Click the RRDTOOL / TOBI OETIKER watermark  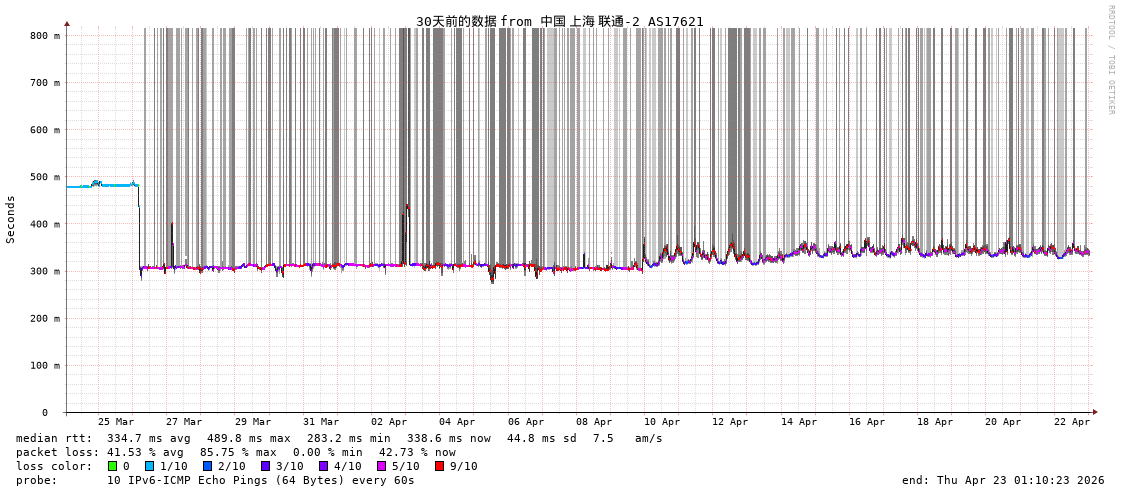point(1110,60)
